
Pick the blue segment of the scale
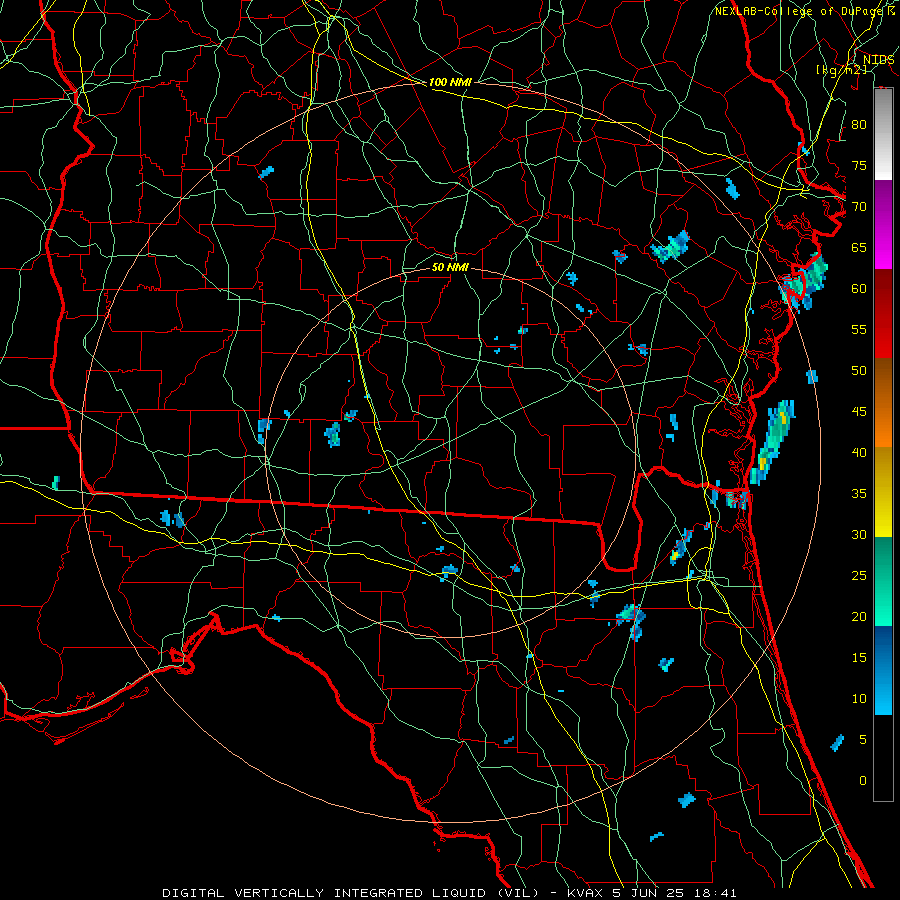coord(883,670)
